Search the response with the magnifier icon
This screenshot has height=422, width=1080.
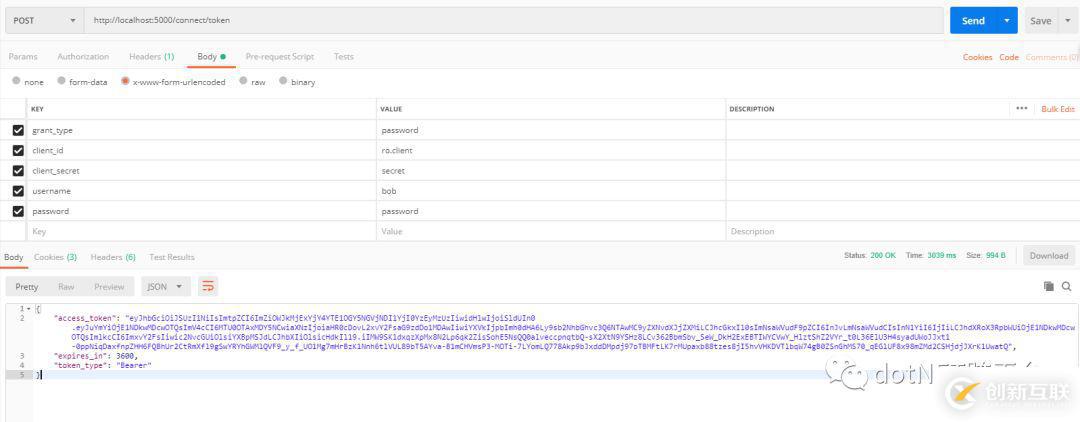coord(1066,286)
